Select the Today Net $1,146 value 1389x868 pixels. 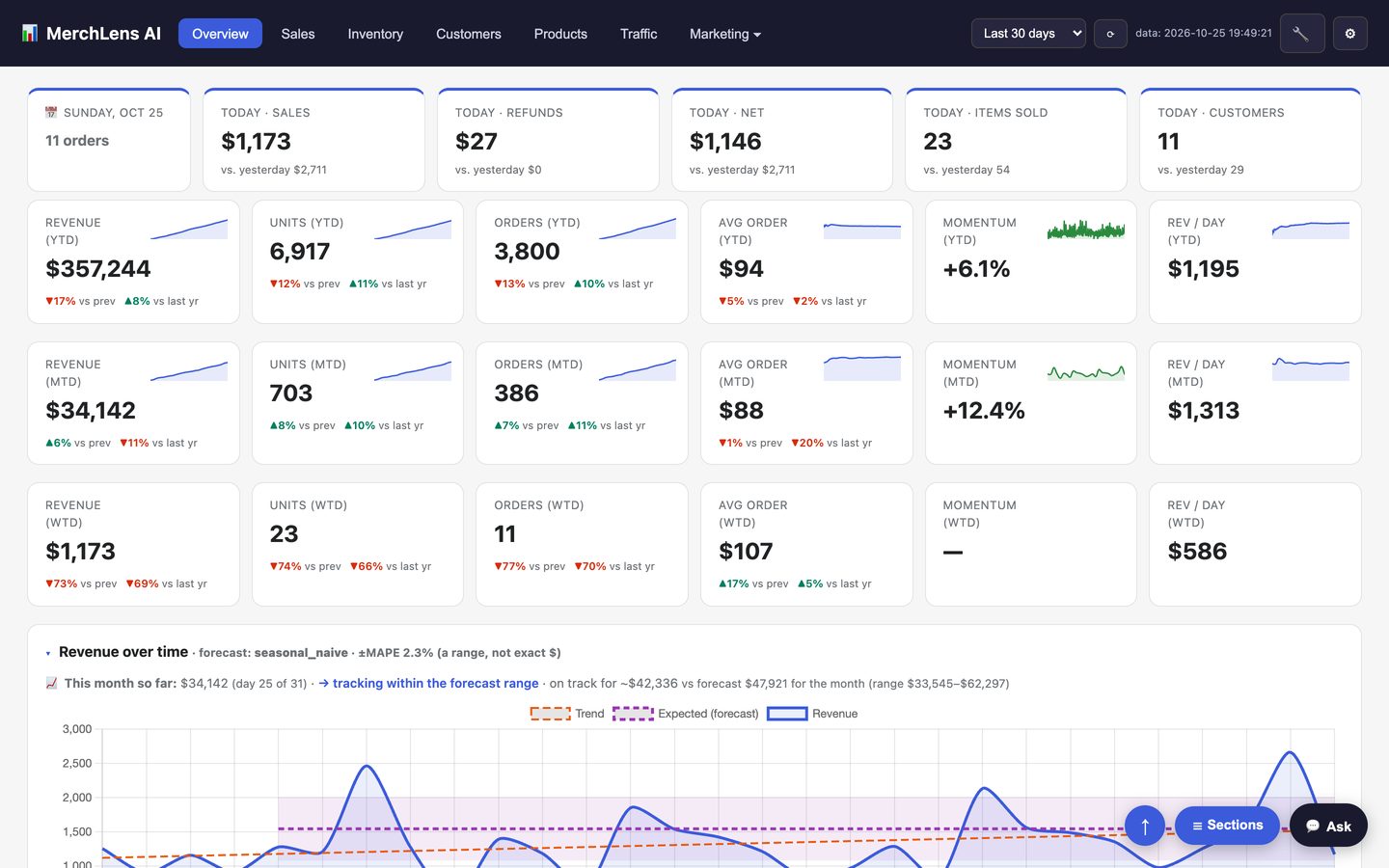pyautogui.click(x=725, y=142)
